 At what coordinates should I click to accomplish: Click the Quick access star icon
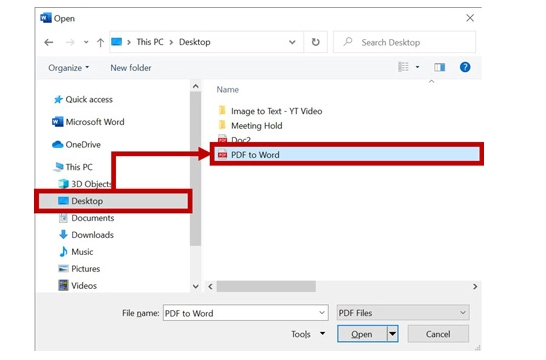tap(58, 100)
